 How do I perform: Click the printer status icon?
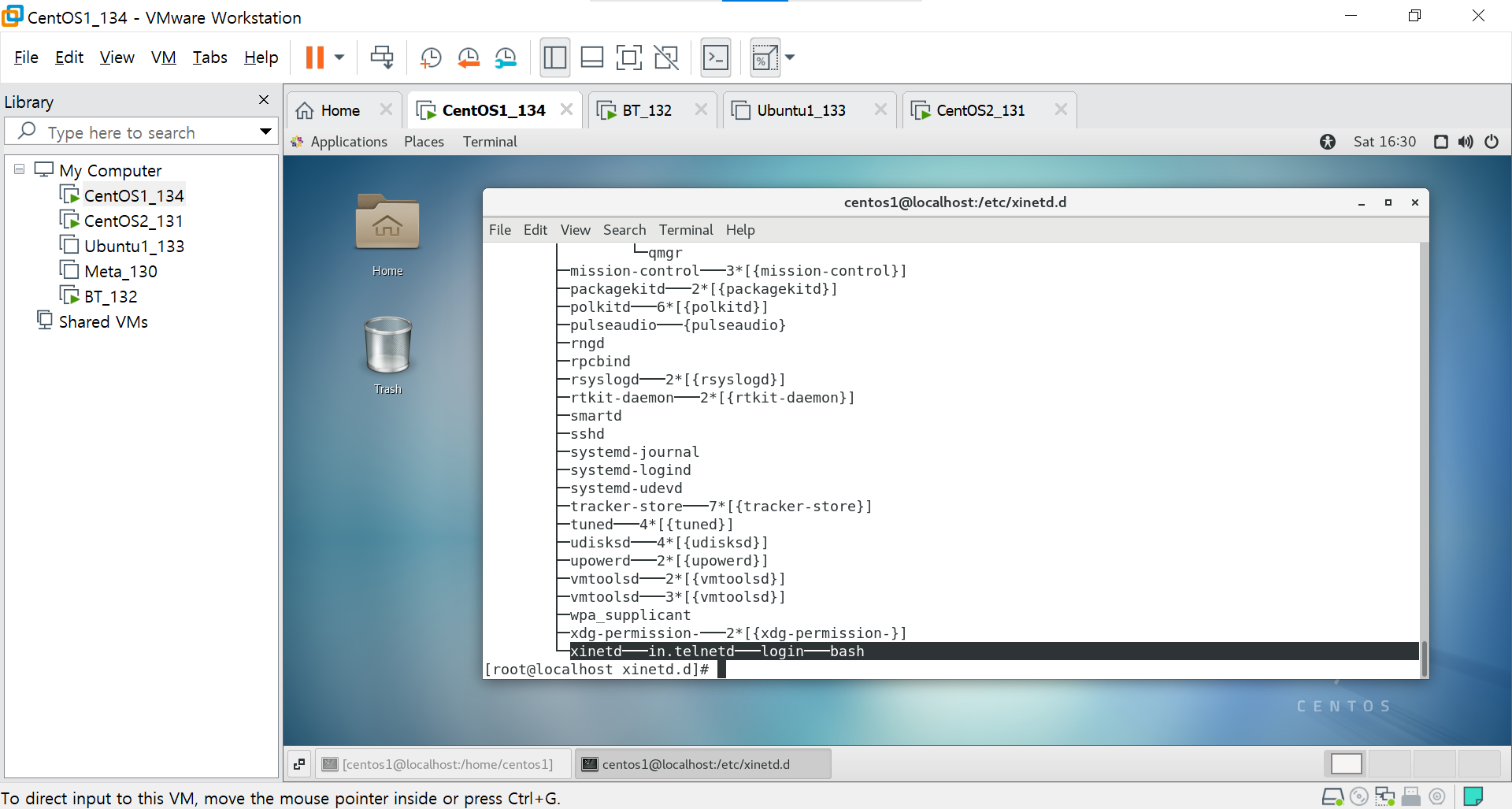(x=1411, y=797)
